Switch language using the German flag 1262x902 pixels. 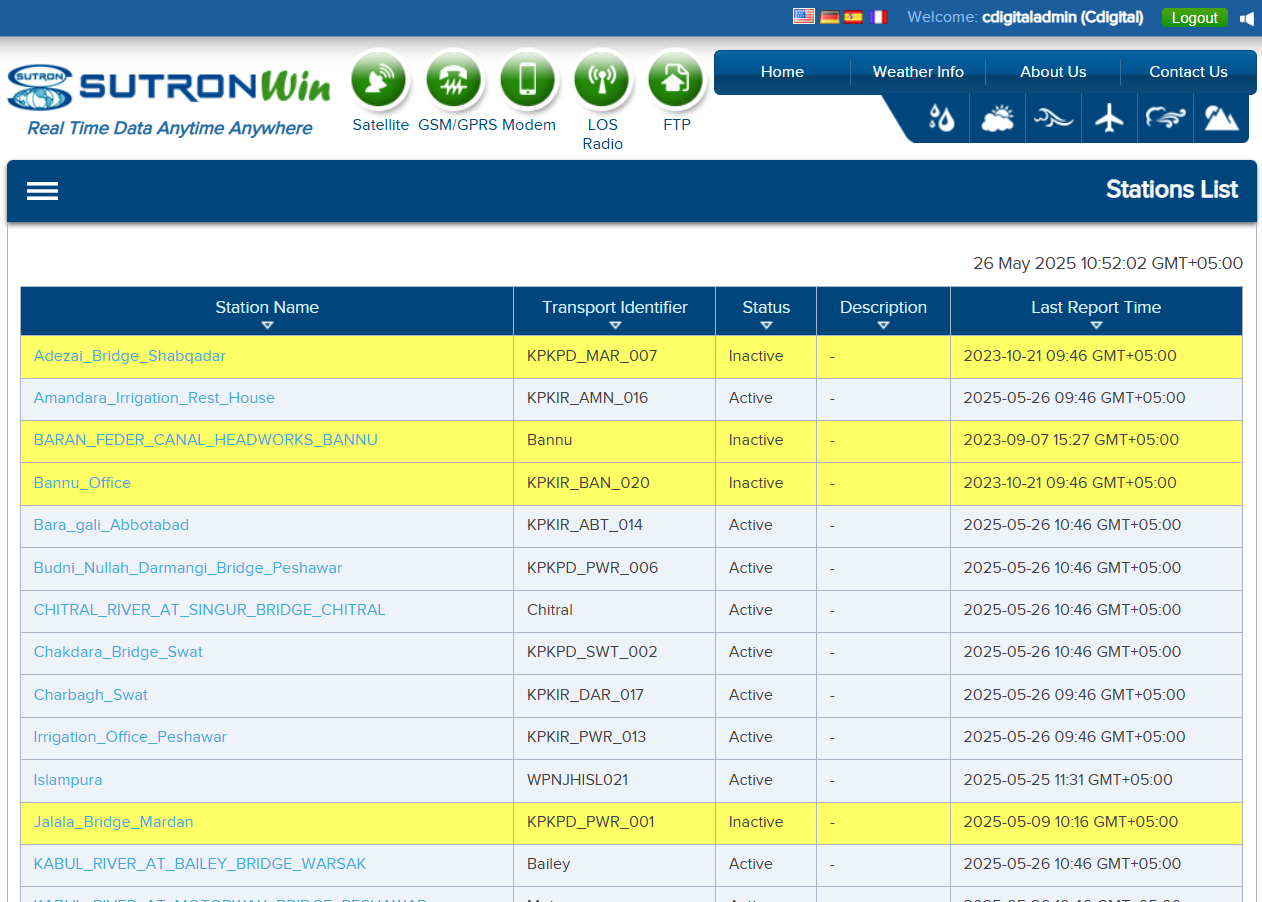point(829,17)
